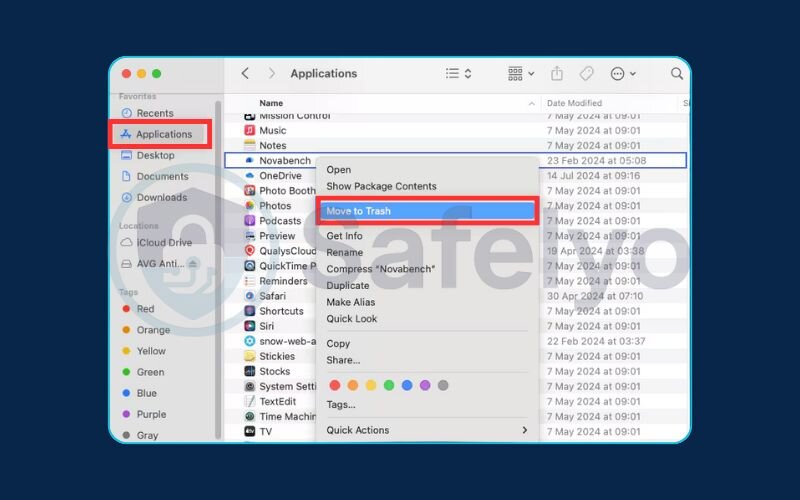The image size is (800, 500).
Task: Apply the yellow color tag swatch
Action: click(371, 385)
